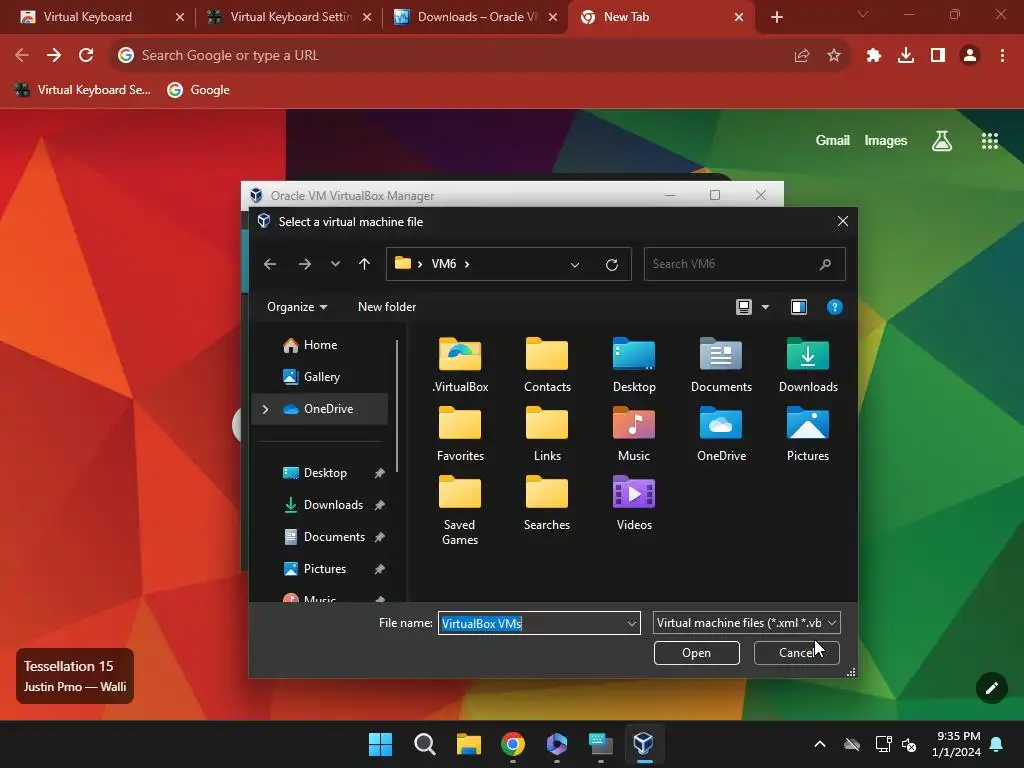This screenshot has width=1024, height=768.
Task: Open Chrome downloads icon
Action: [x=905, y=56]
